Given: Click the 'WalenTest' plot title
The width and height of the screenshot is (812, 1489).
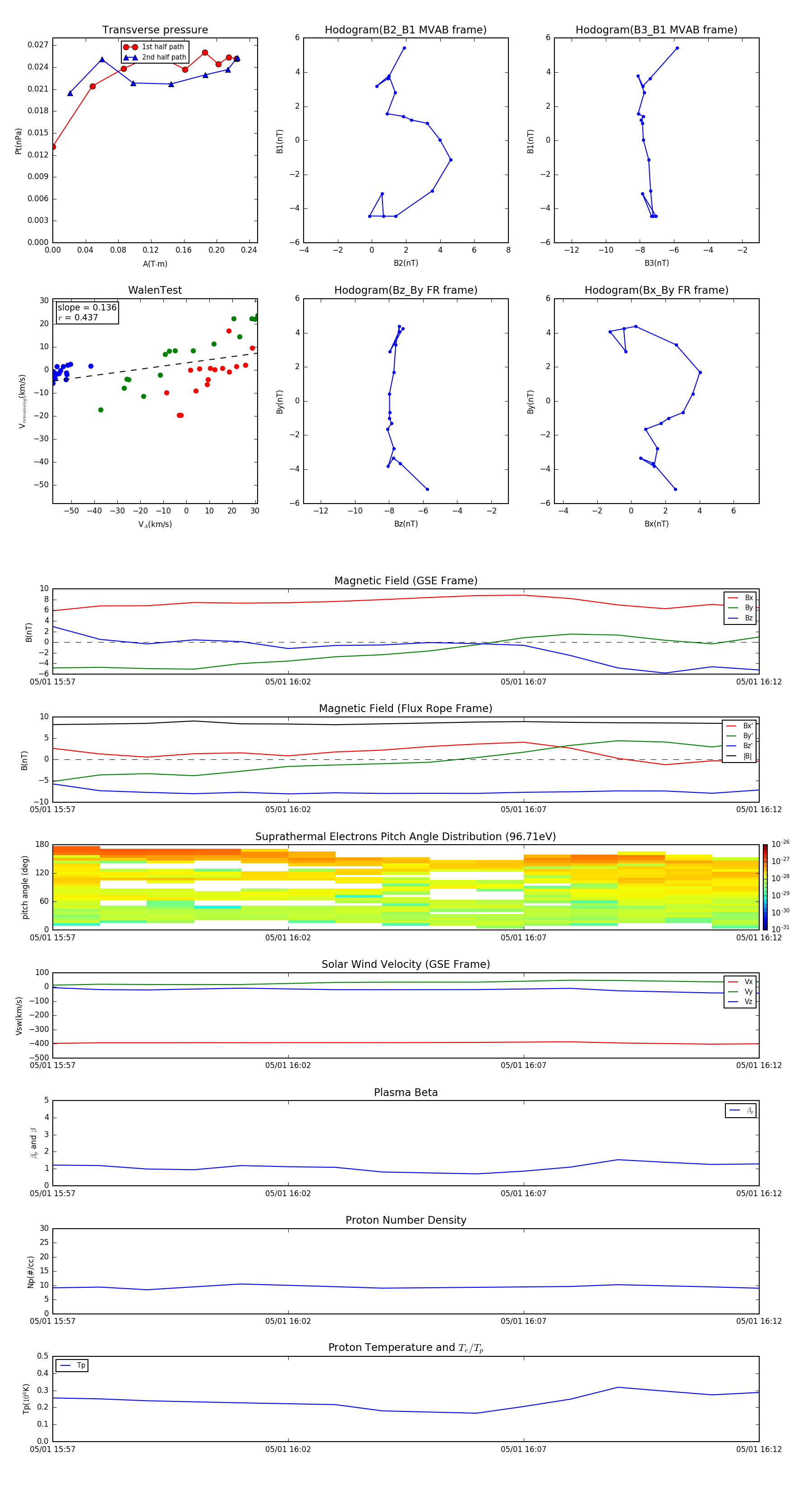Looking at the screenshot, I should [155, 290].
